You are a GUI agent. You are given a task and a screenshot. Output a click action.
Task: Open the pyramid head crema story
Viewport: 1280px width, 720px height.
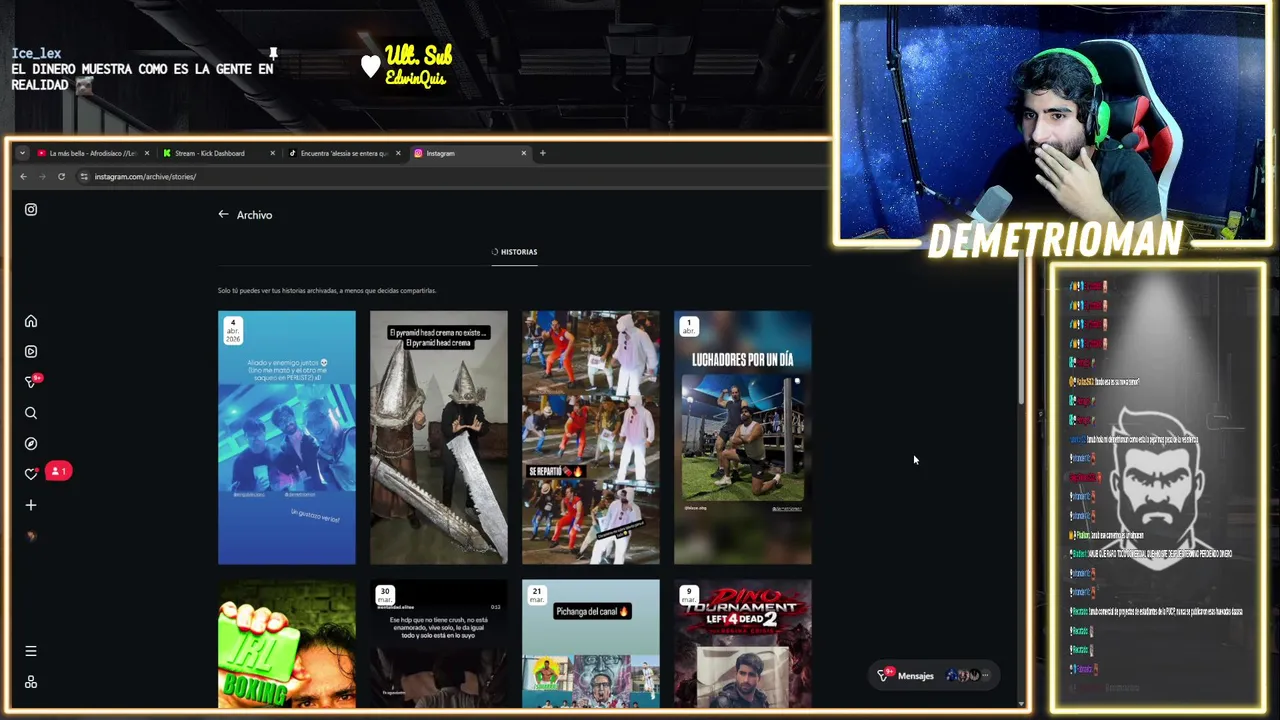click(x=439, y=437)
